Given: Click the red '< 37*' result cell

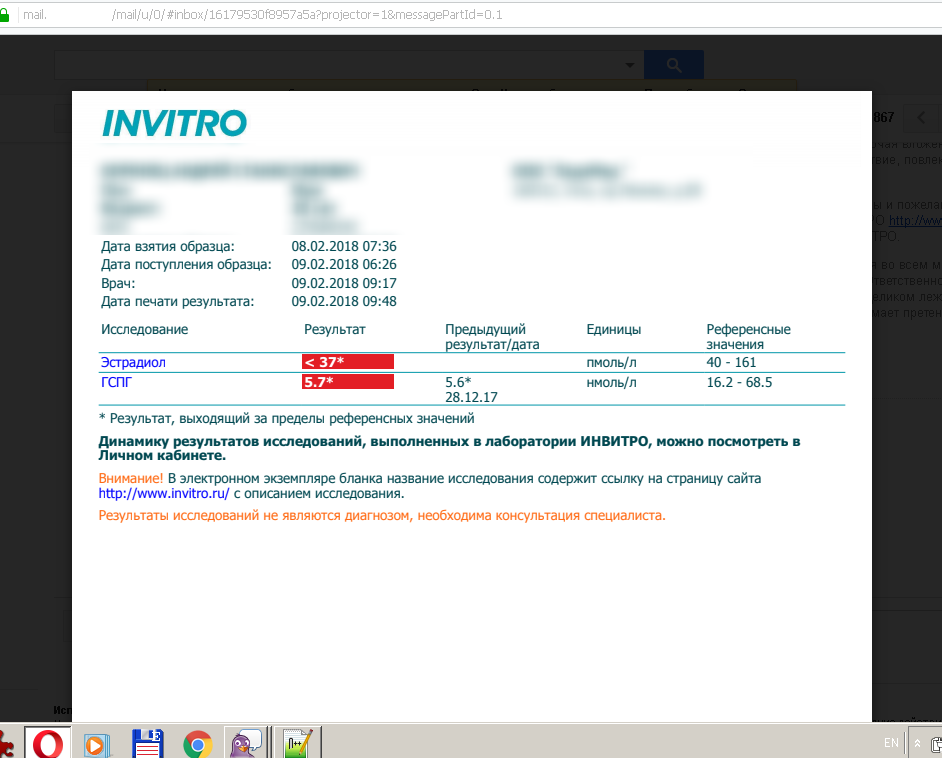Looking at the screenshot, I should click(x=348, y=362).
